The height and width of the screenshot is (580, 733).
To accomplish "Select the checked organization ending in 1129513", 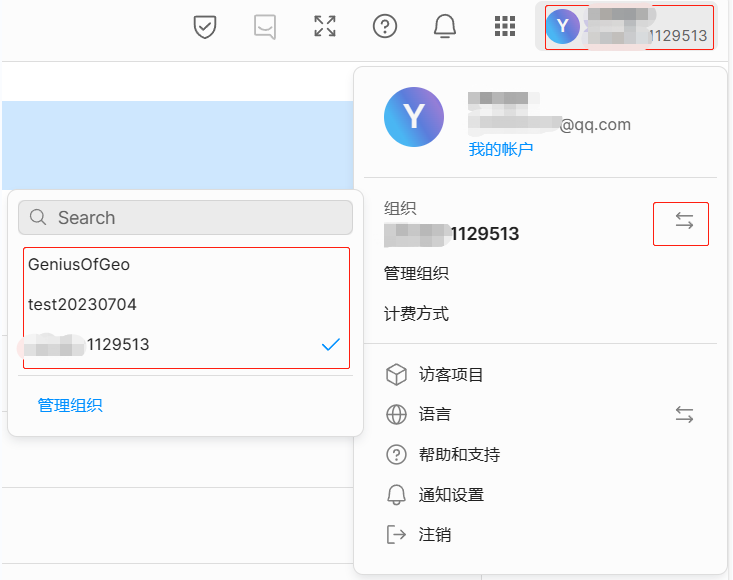I will 186,345.
